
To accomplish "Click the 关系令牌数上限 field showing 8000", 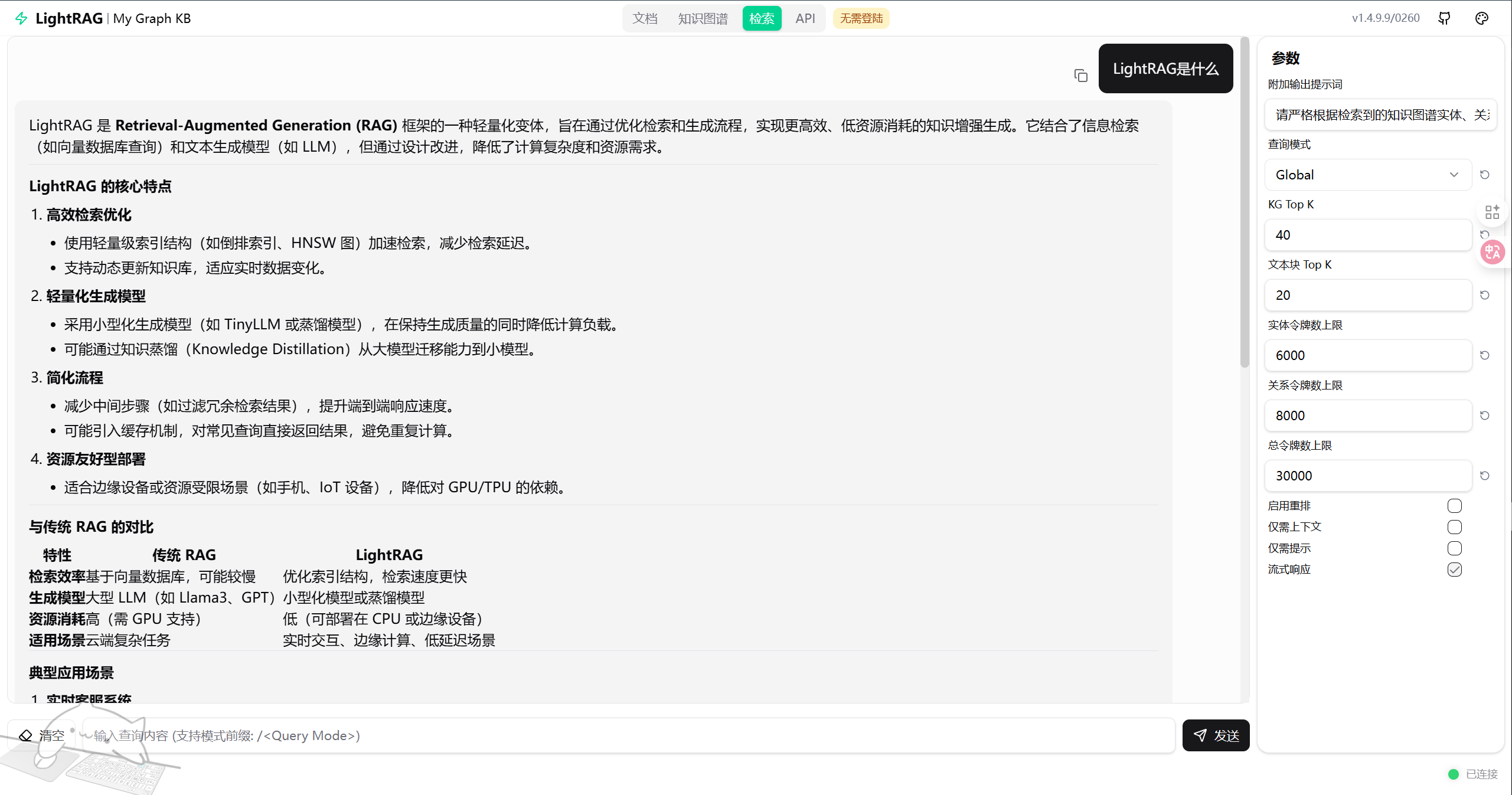I will pos(1368,416).
